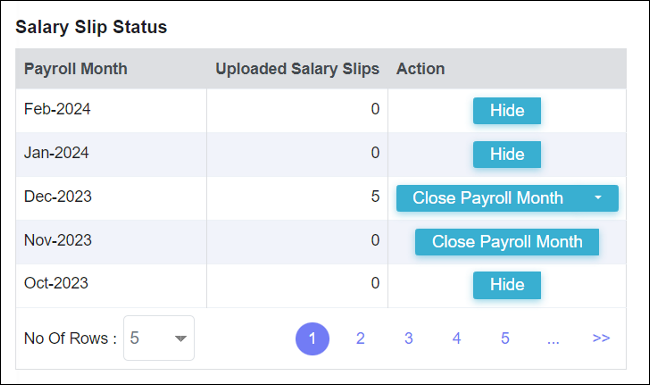This screenshot has width=650, height=385.
Task: Expand dropdown arrow on Dec-2023 action button
Action: pyautogui.click(x=598, y=198)
